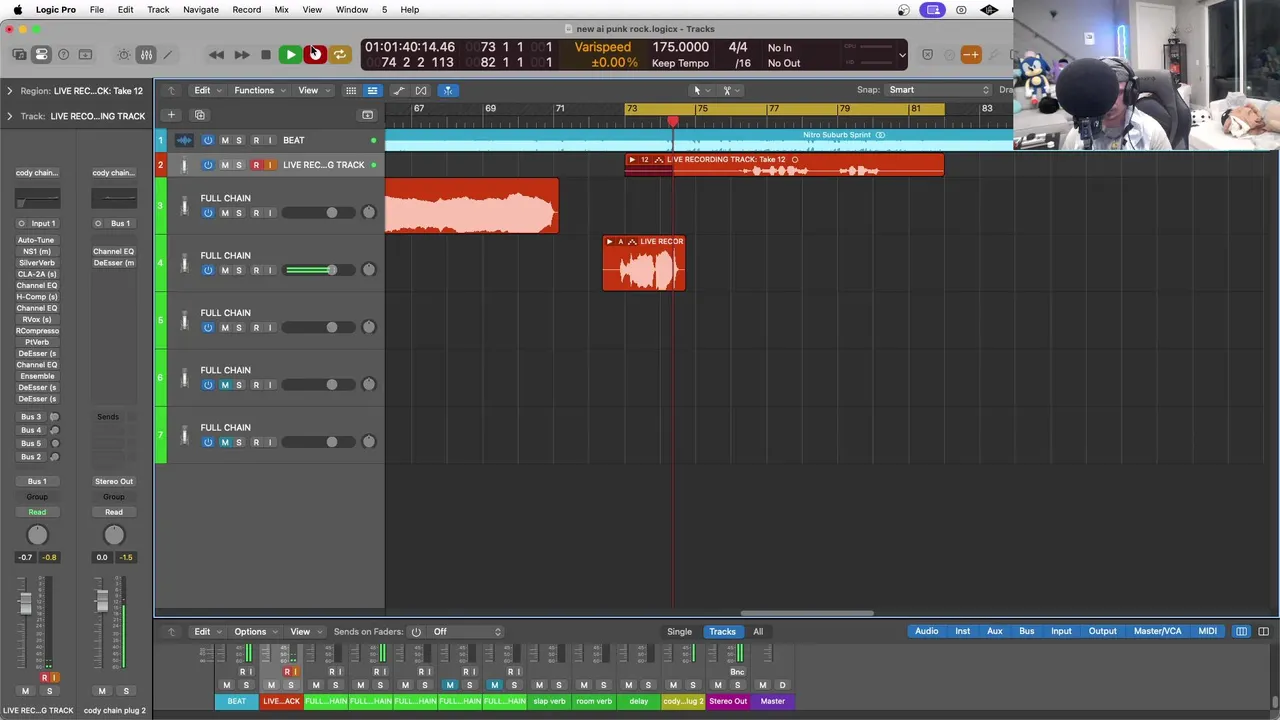Image resolution: width=1280 pixels, height=720 pixels.
Task: Toggle the yellow Cycle mode button
Action: (340, 55)
